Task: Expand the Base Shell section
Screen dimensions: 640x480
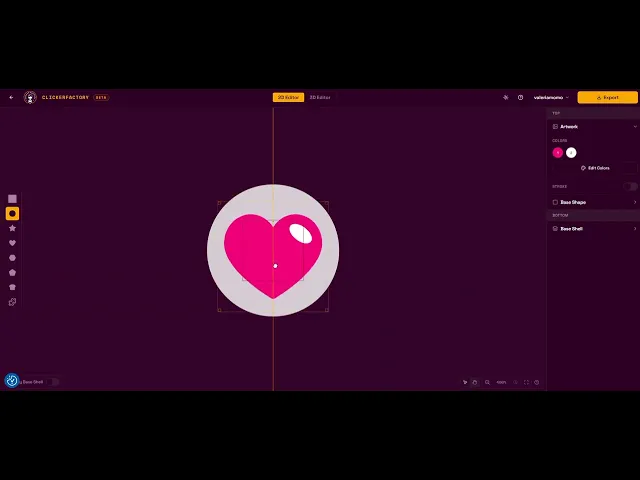Action: (635, 229)
